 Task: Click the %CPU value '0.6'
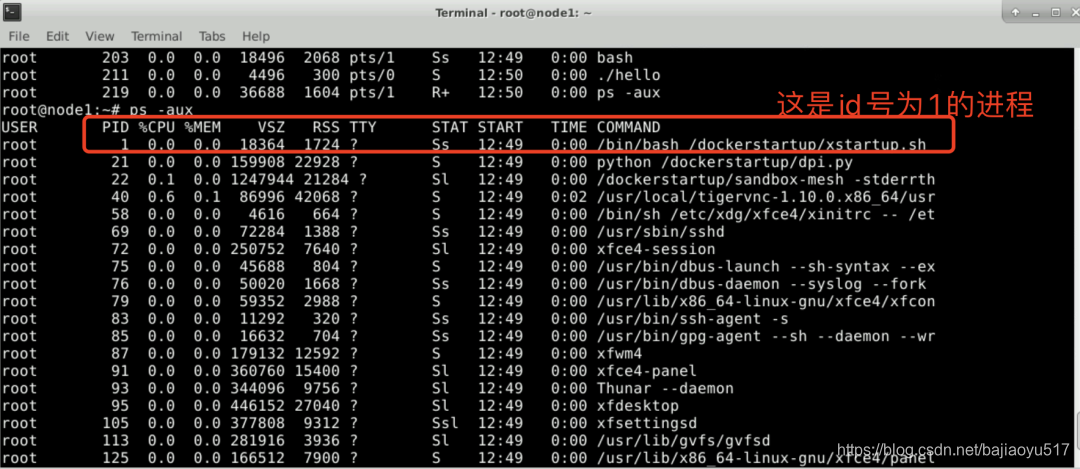coord(161,197)
